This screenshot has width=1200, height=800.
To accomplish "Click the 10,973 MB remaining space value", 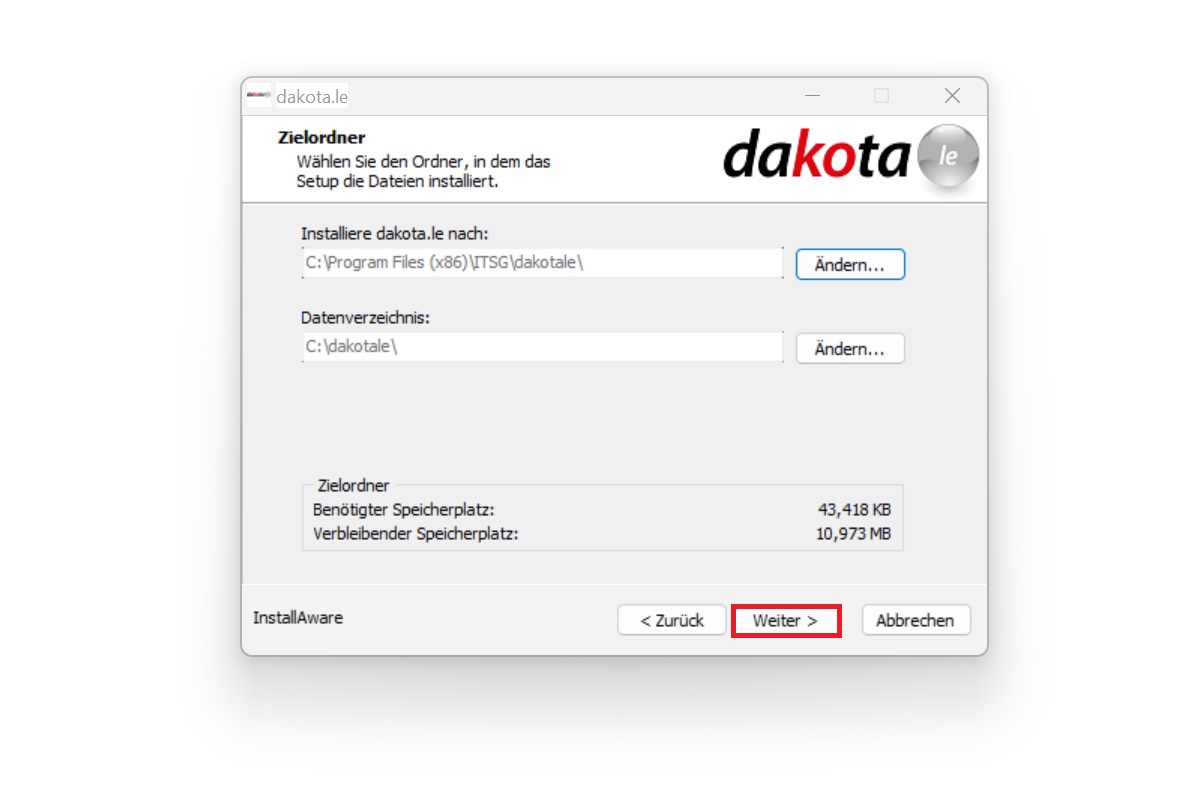I will tap(853, 534).
